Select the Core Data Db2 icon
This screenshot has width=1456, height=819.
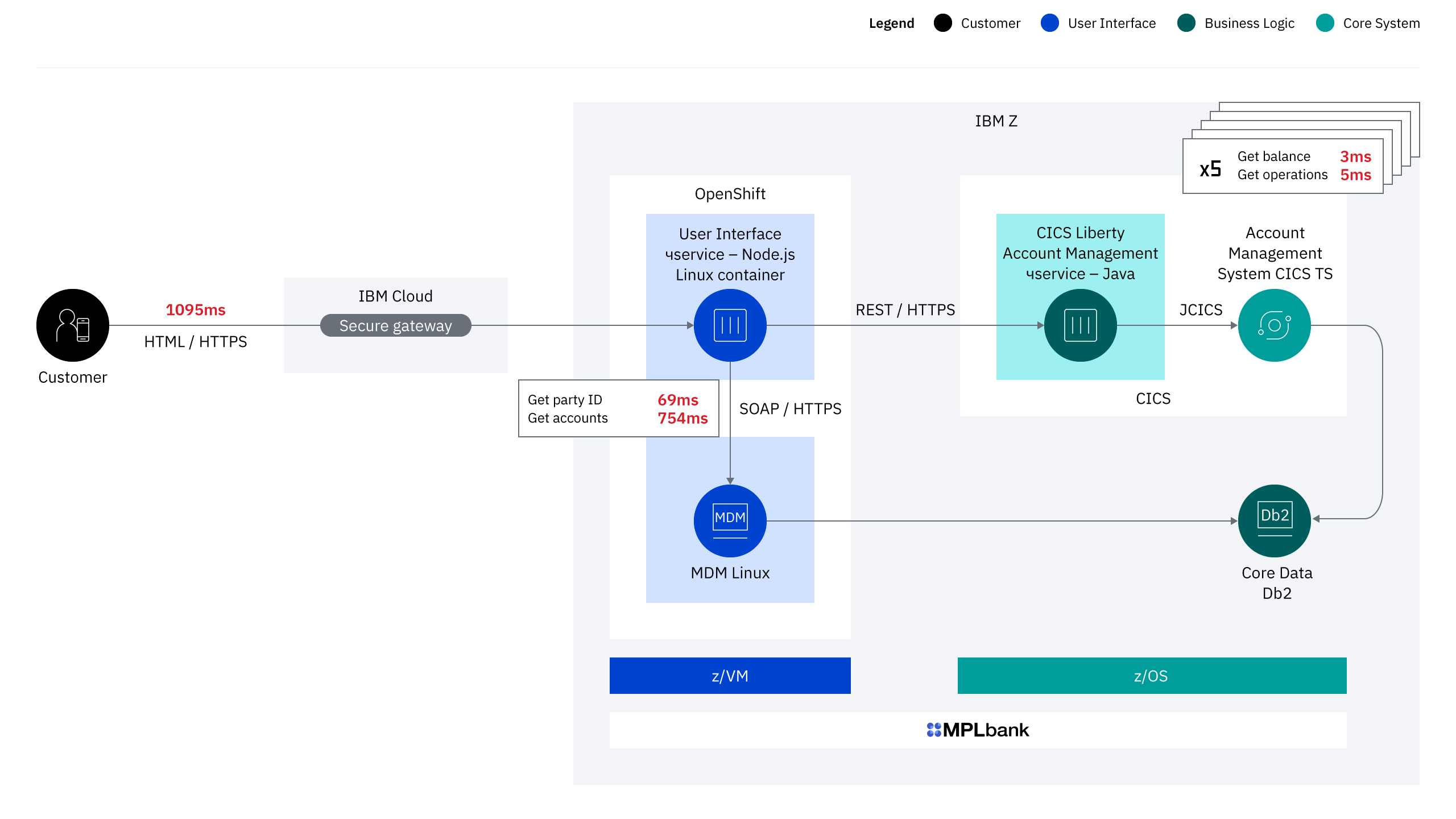1274,520
